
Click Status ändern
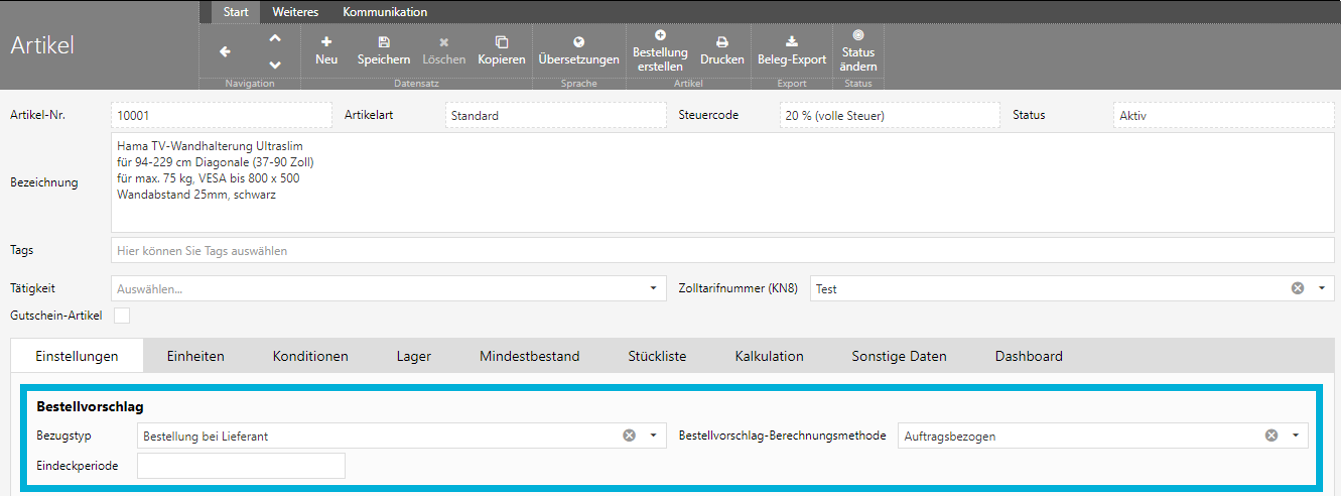[858, 51]
